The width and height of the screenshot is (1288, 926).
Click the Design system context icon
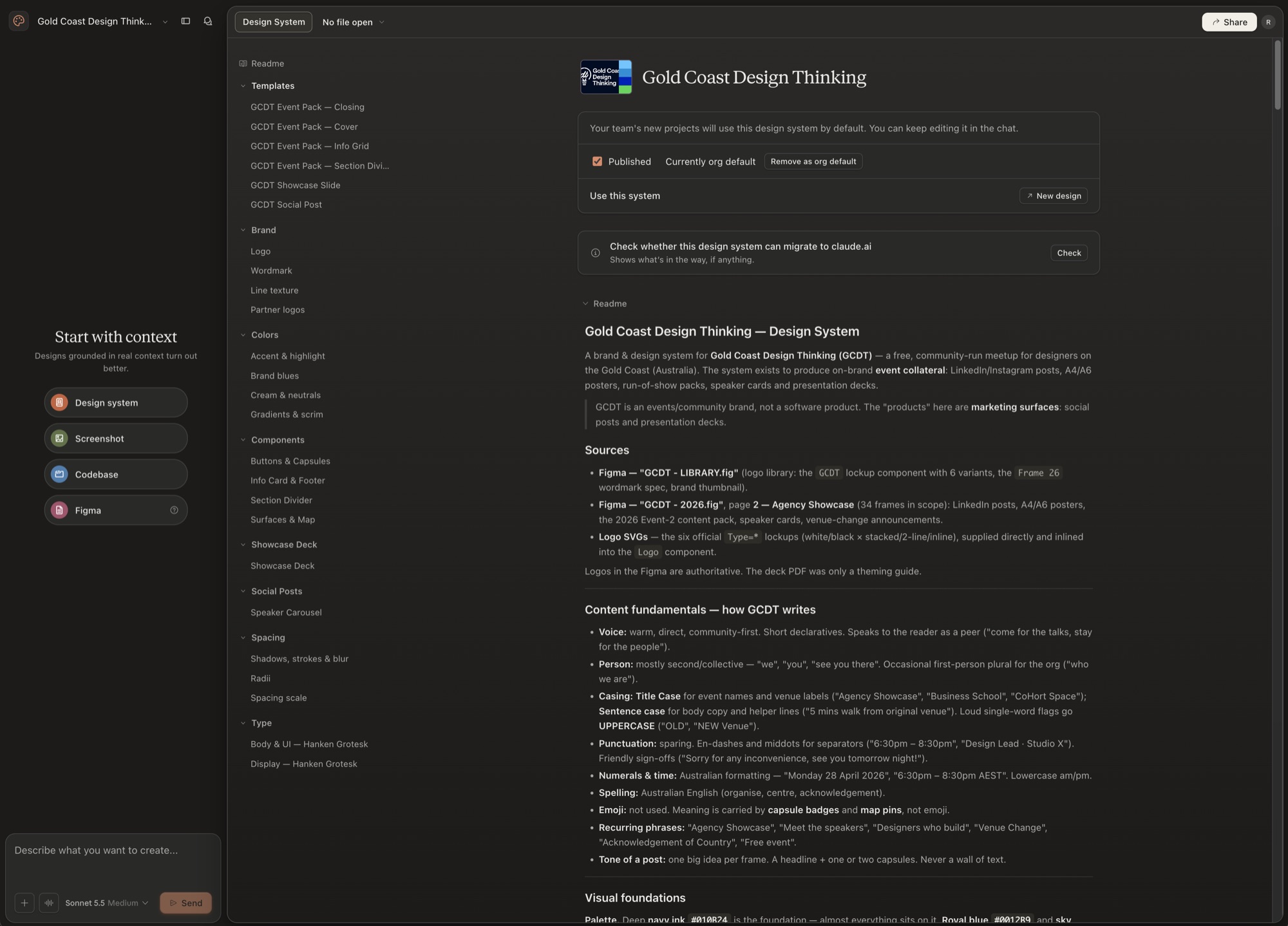59,402
